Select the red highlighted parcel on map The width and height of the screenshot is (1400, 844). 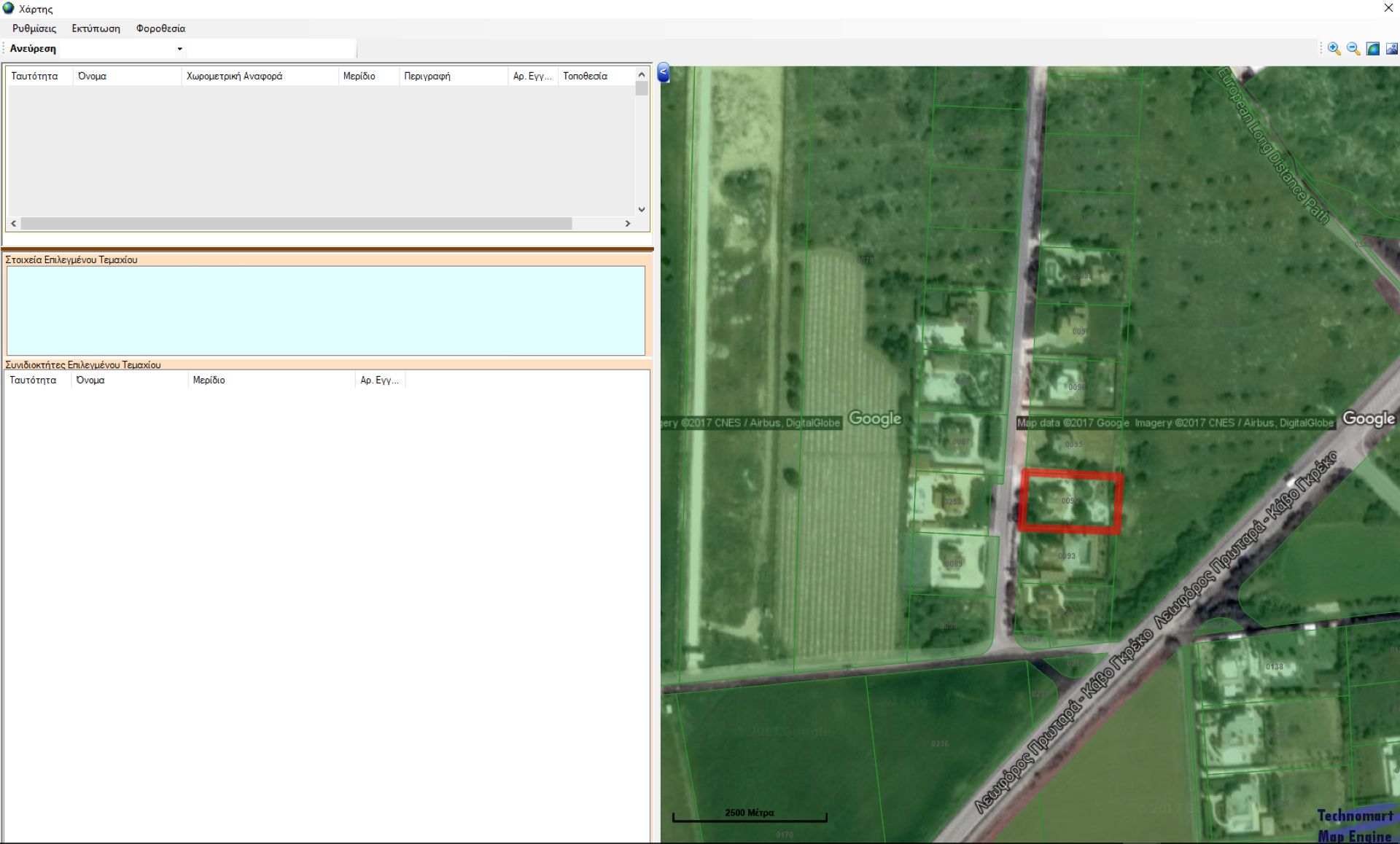click(x=1070, y=501)
